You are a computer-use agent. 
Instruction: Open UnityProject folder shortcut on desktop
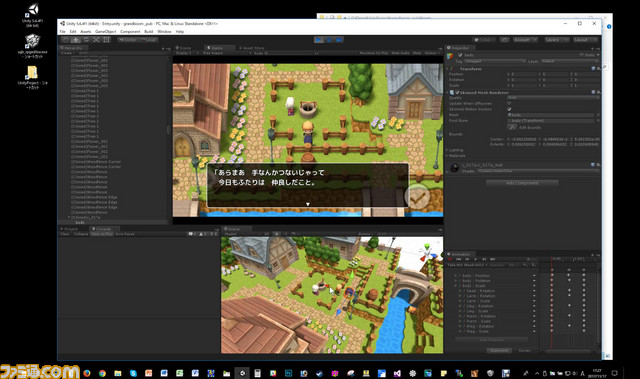[x=32, y=77]
